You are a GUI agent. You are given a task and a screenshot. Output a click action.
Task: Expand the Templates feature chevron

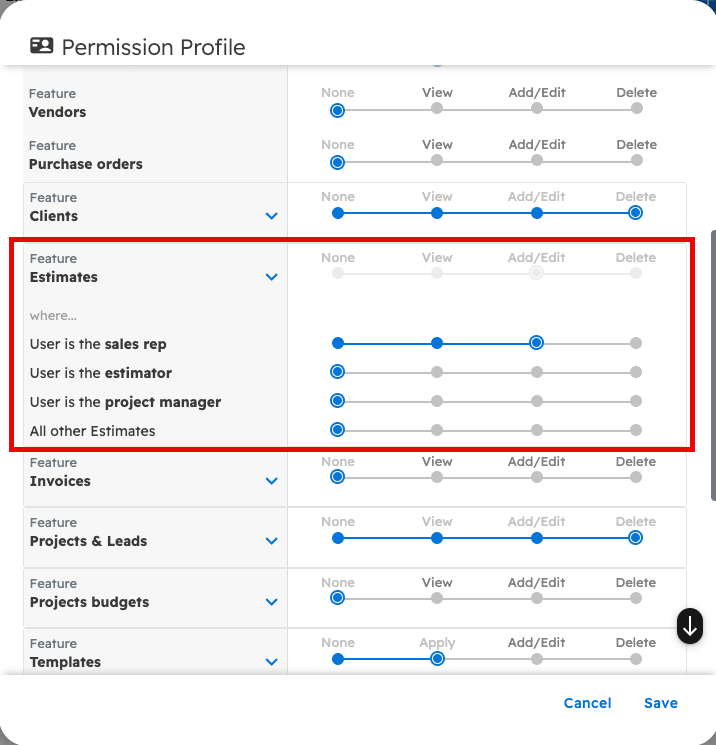[x=271, y=662]
